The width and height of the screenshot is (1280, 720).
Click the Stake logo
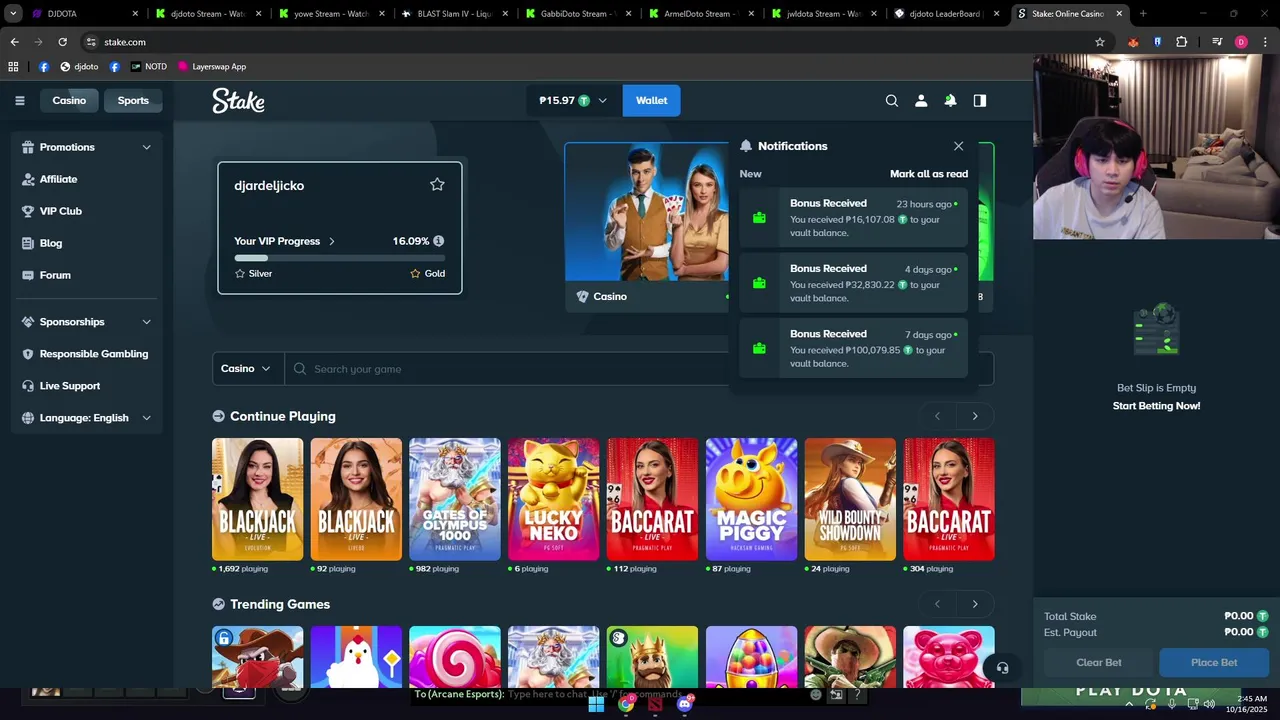[x=238, y=100]
